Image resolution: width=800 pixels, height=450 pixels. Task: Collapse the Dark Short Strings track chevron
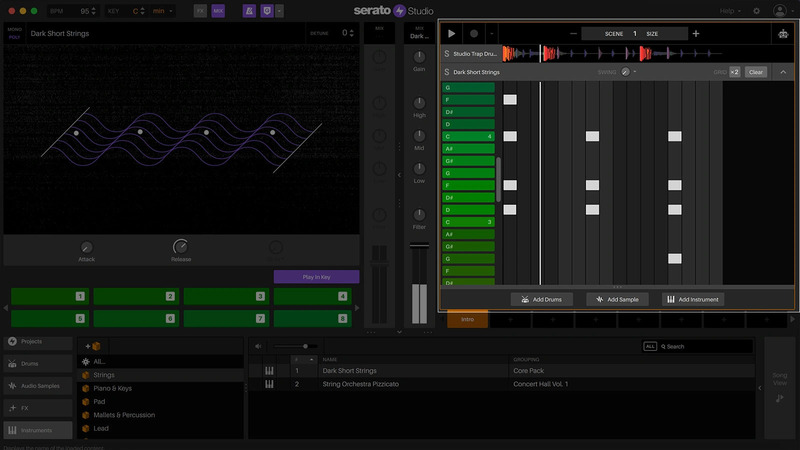pos(783,72)
